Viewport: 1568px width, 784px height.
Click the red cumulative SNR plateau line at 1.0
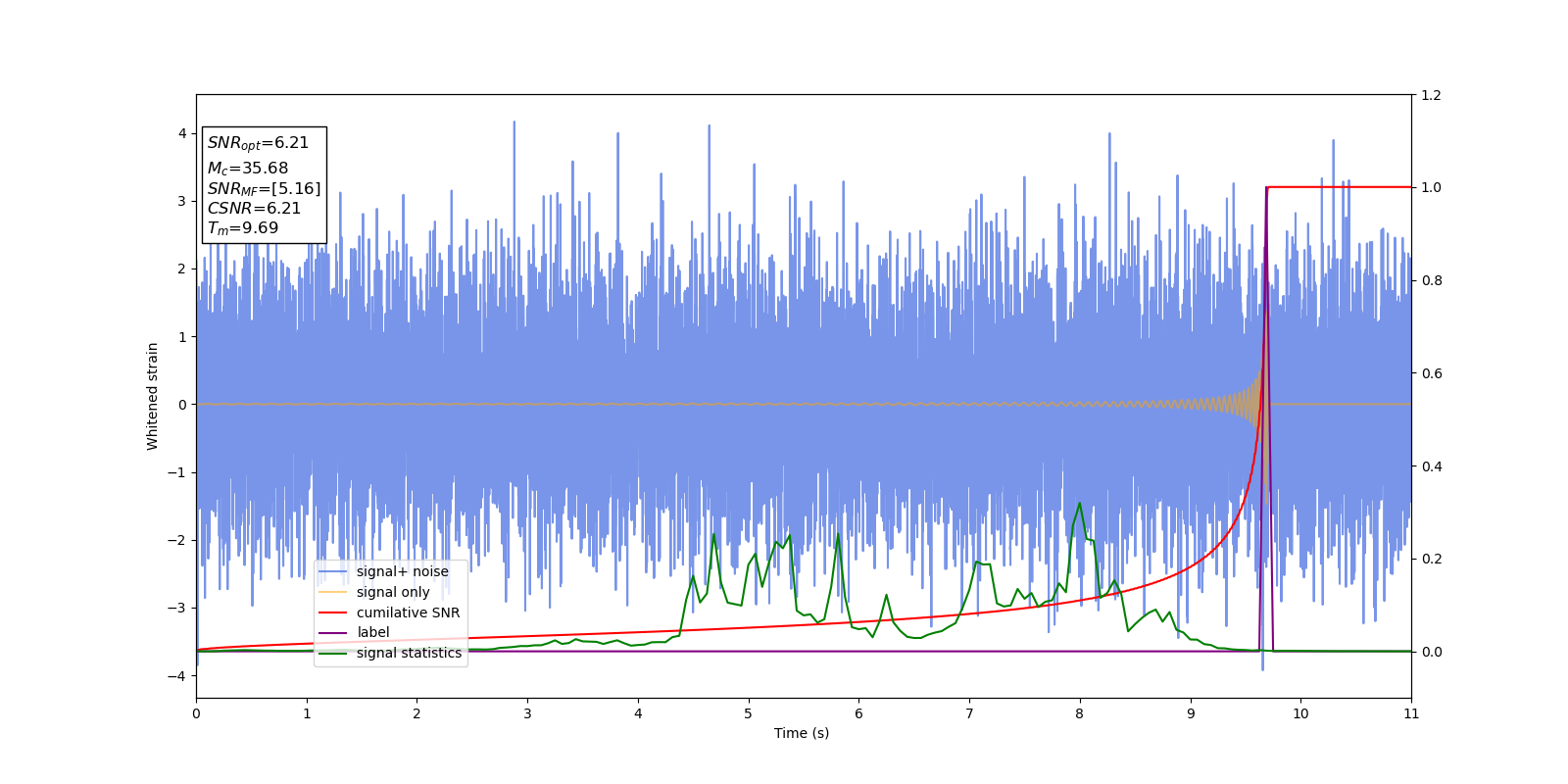1340,187
